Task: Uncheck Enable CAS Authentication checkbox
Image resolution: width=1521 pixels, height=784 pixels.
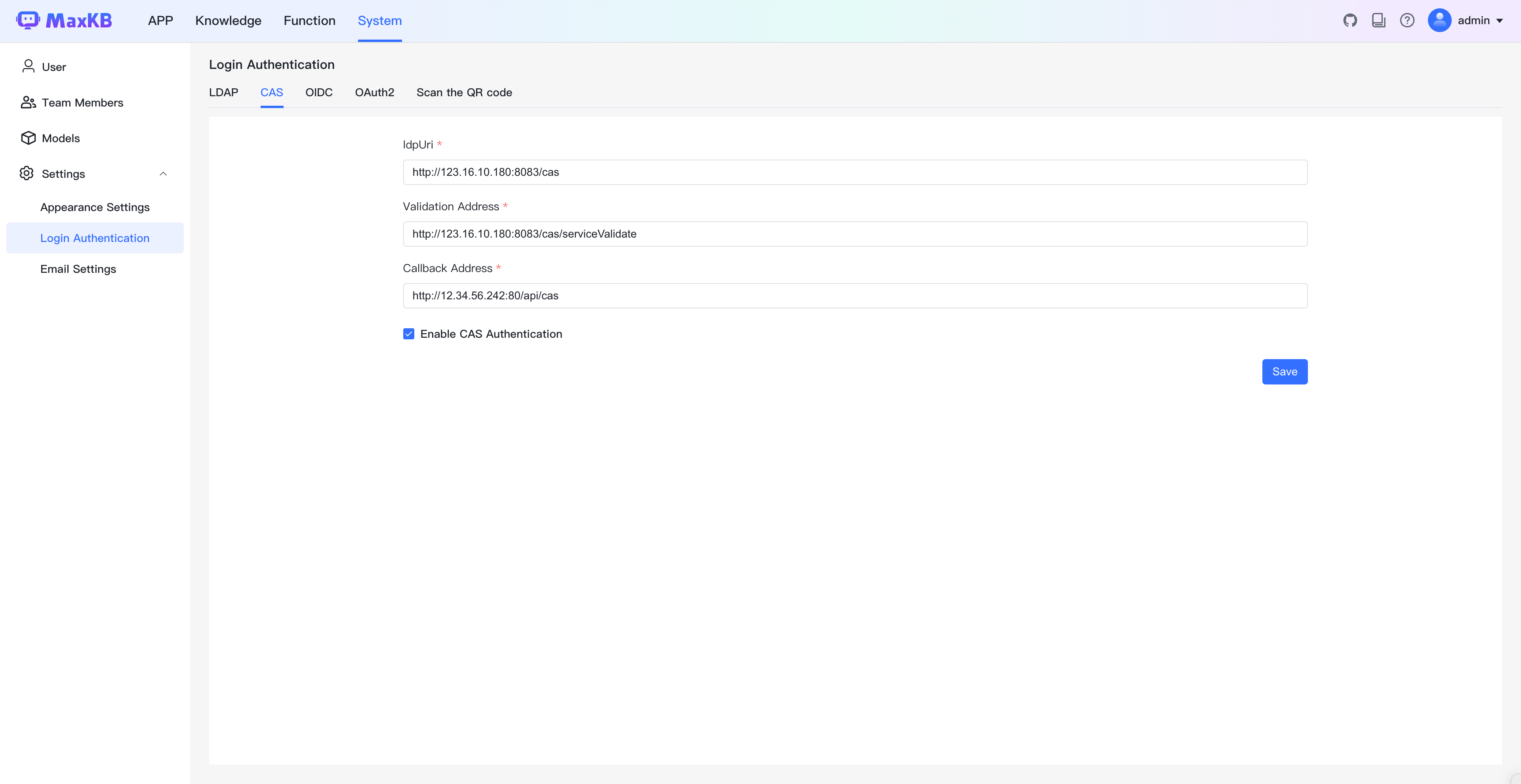Action: [x=409, y=334]
